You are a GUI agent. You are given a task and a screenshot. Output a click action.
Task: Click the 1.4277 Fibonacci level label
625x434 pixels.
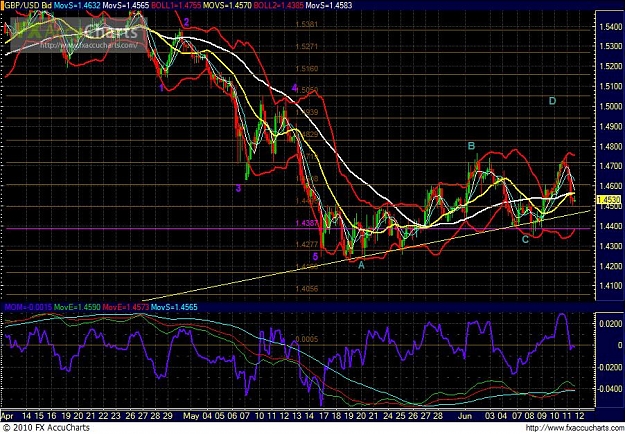click(x=307, y=244)
